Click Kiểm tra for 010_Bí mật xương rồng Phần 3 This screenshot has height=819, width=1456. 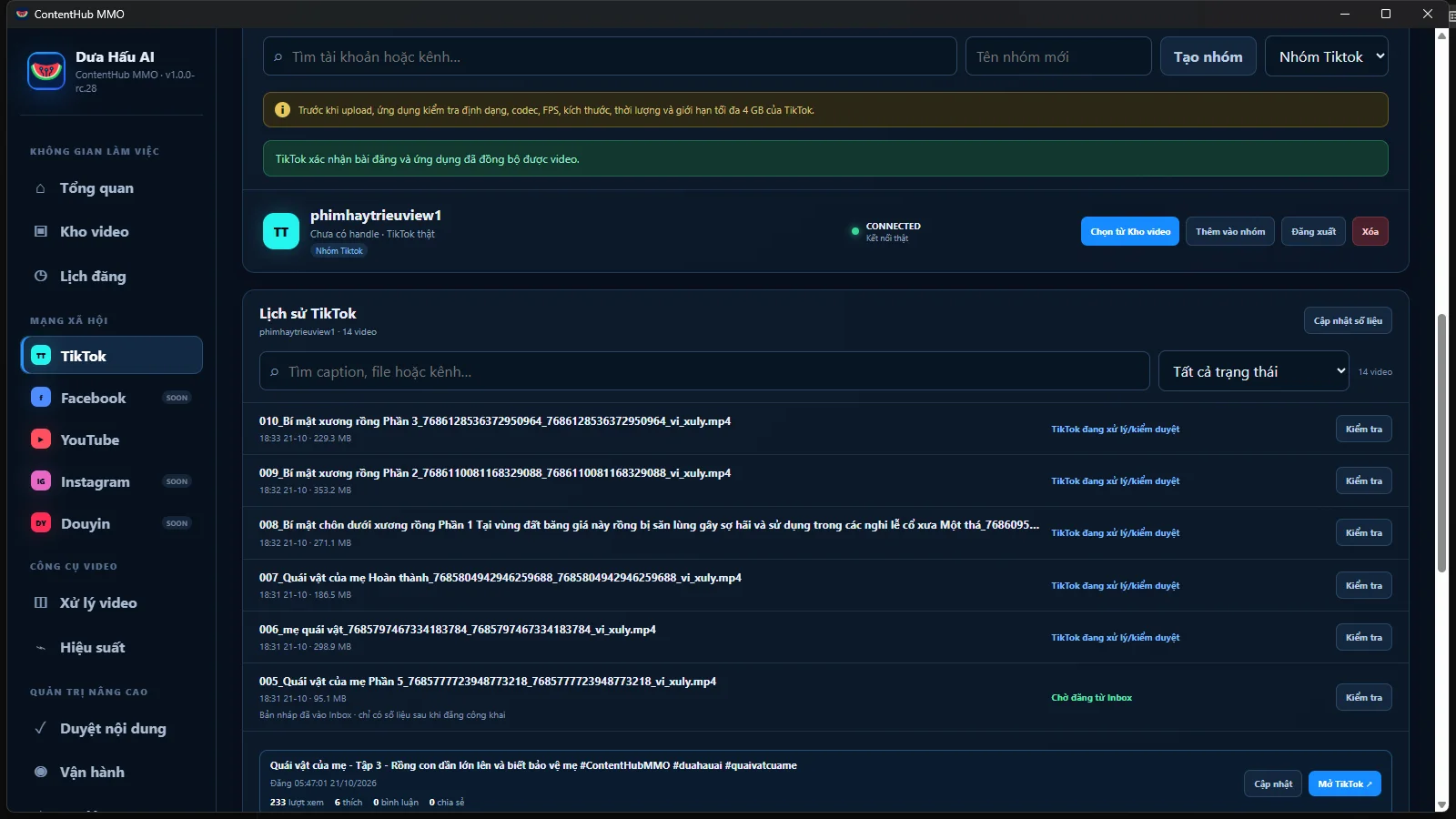point(1364,429)
